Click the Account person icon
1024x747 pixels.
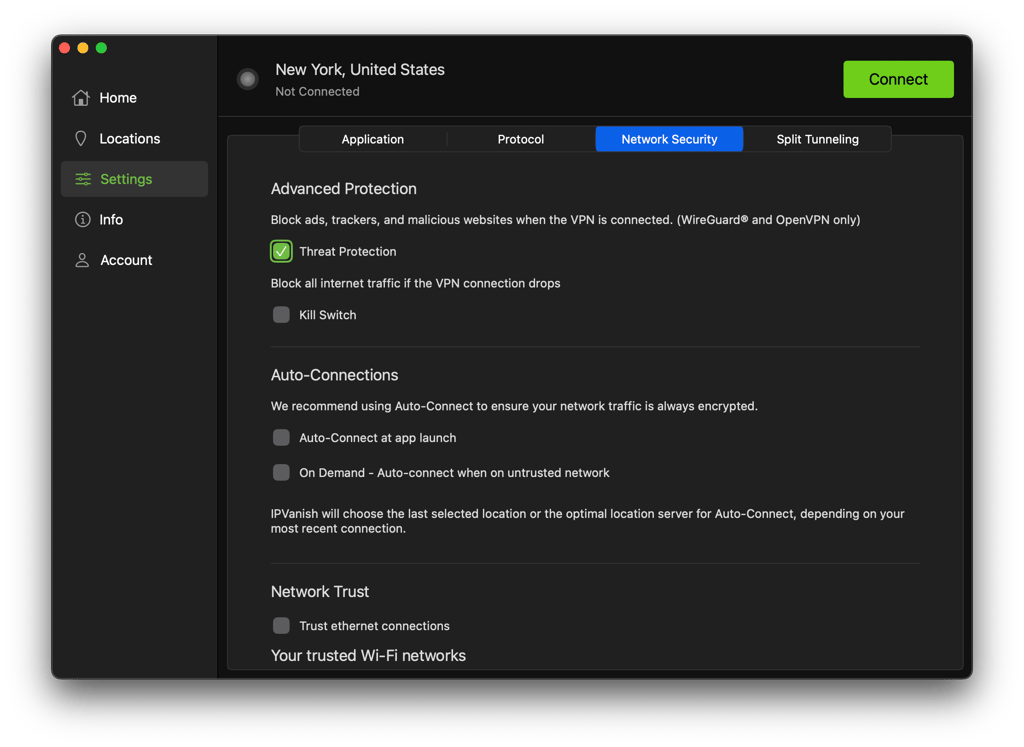coord(82,260)
